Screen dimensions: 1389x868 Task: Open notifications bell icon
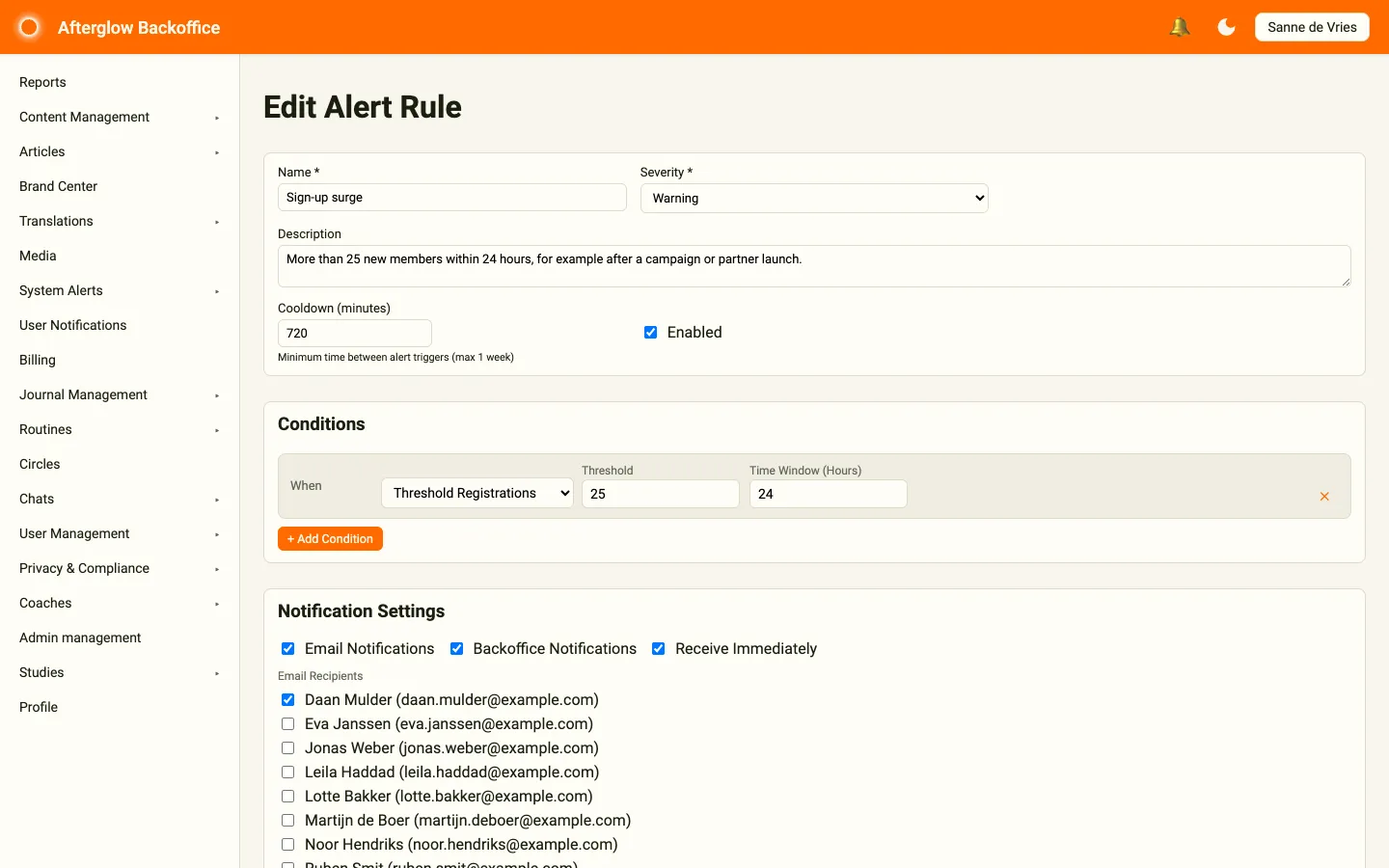pyautogui.click(x=1179, y=27)
